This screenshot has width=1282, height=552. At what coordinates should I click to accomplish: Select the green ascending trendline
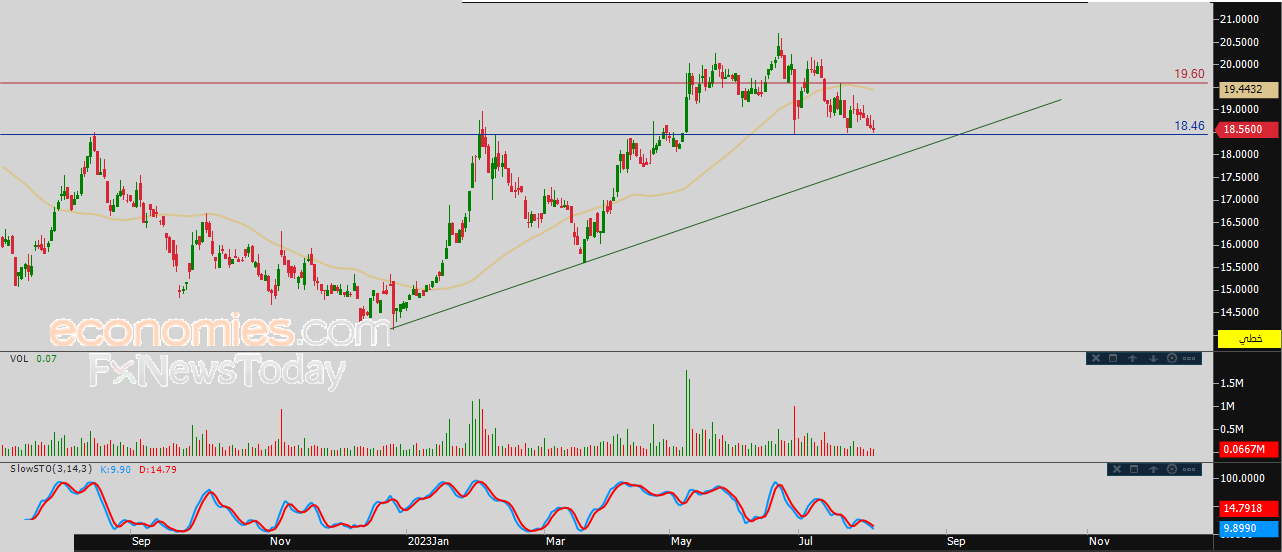tap(727, 213)
